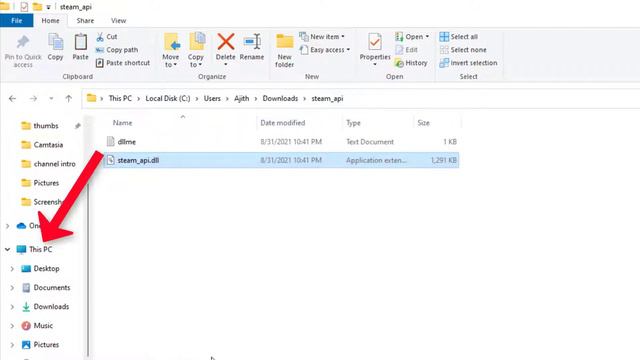Expand the Downloads tree node
The height and width of the screenshot is (360, 640).
pos(12,307)
